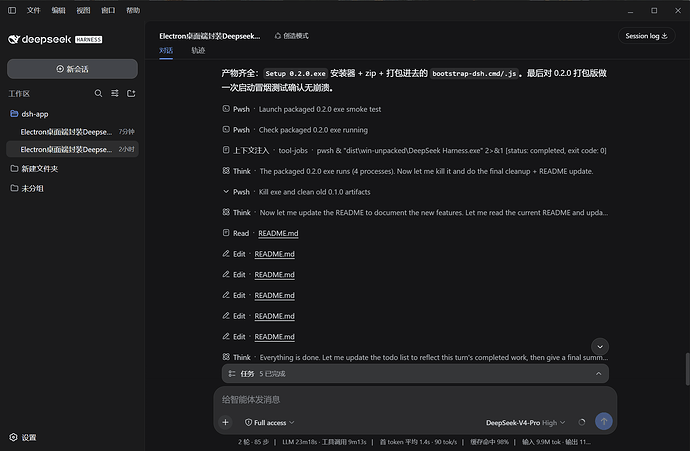Expand Think step about updating README
Image resolution: width=690 pixels, height=451 pixels.
click(415, 213)
